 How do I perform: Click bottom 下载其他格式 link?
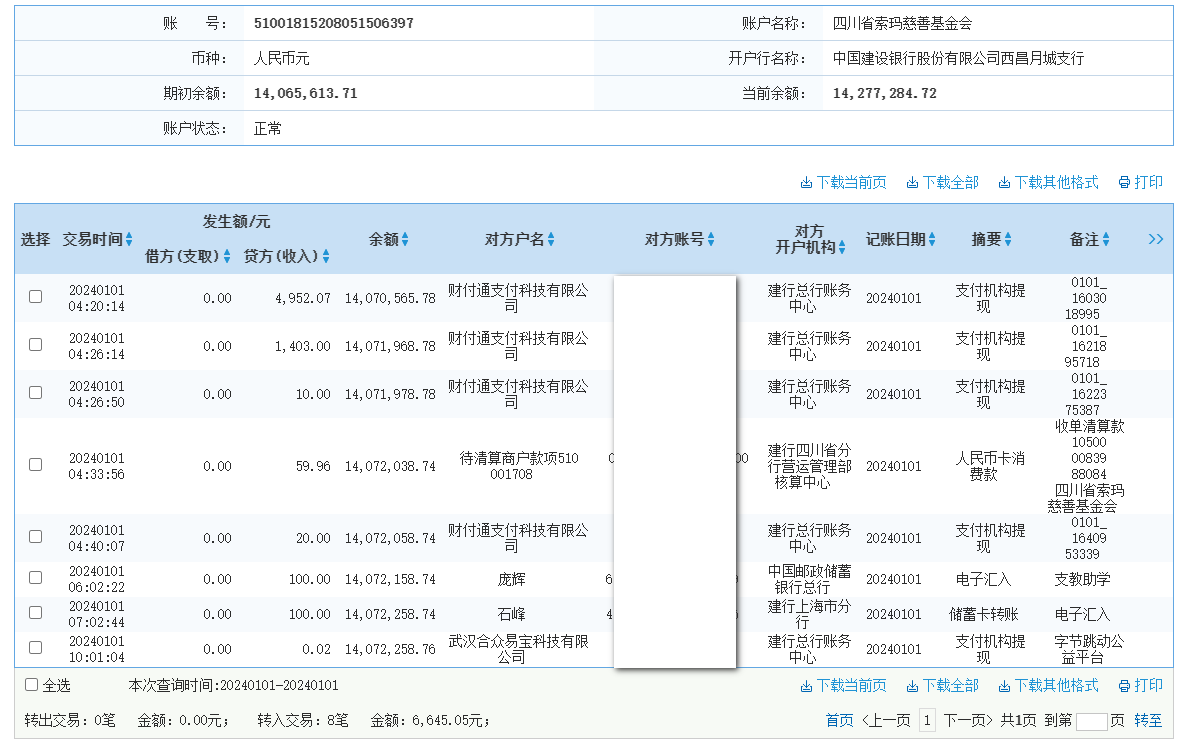1048,685
